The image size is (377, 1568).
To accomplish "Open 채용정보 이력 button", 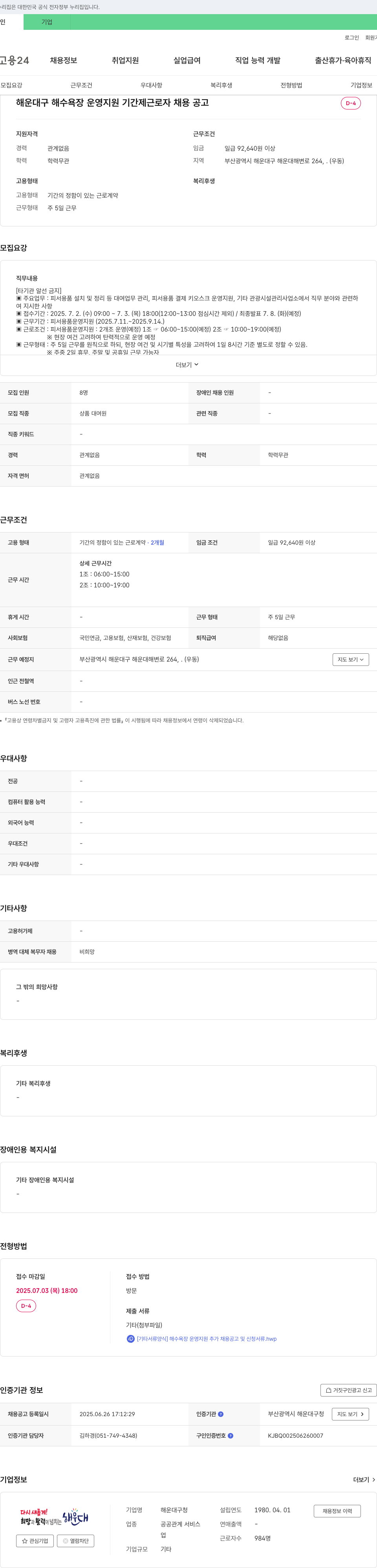I will tap(337, 1511).
